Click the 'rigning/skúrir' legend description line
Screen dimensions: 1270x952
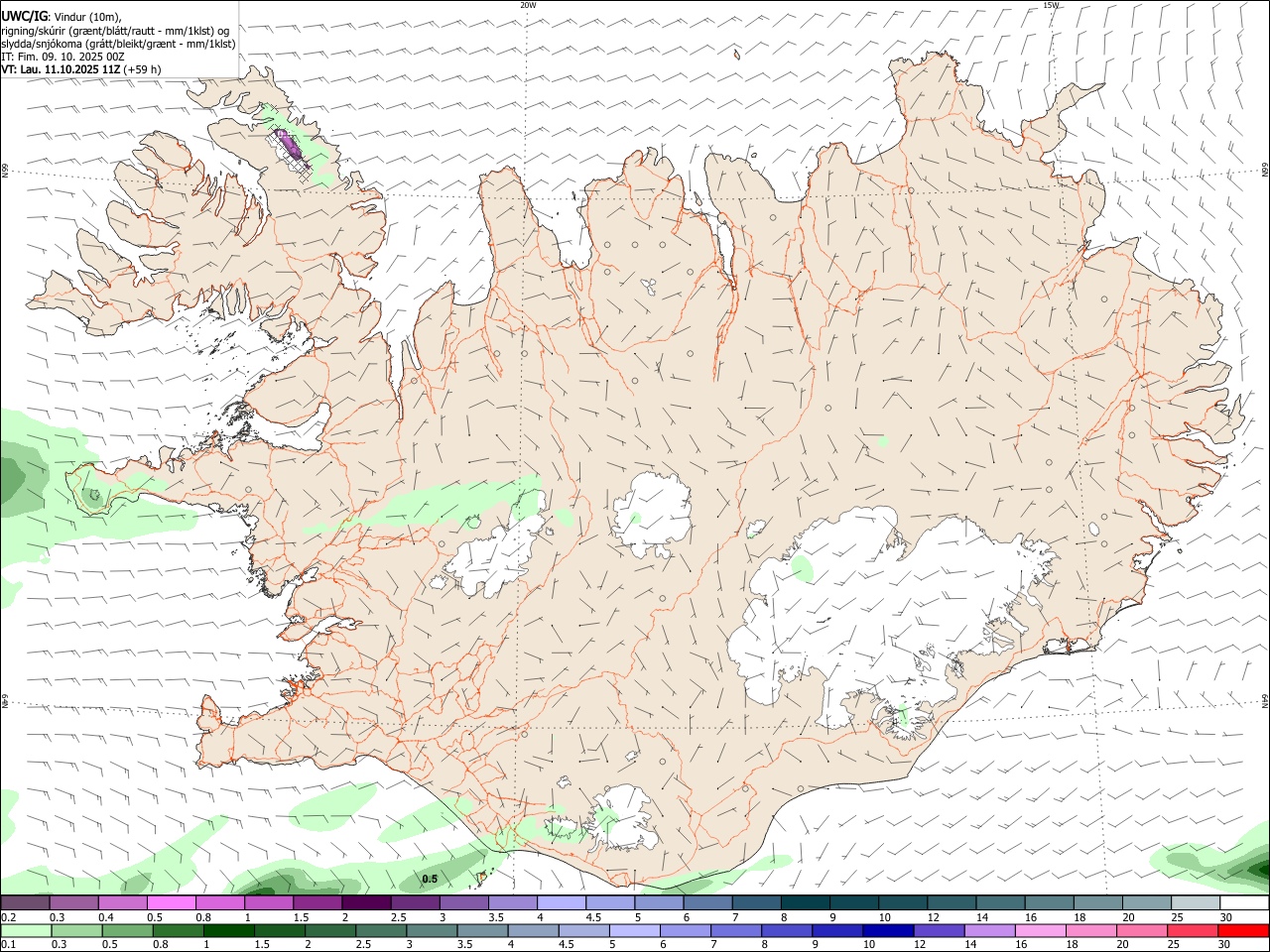[x=115, y=30]
